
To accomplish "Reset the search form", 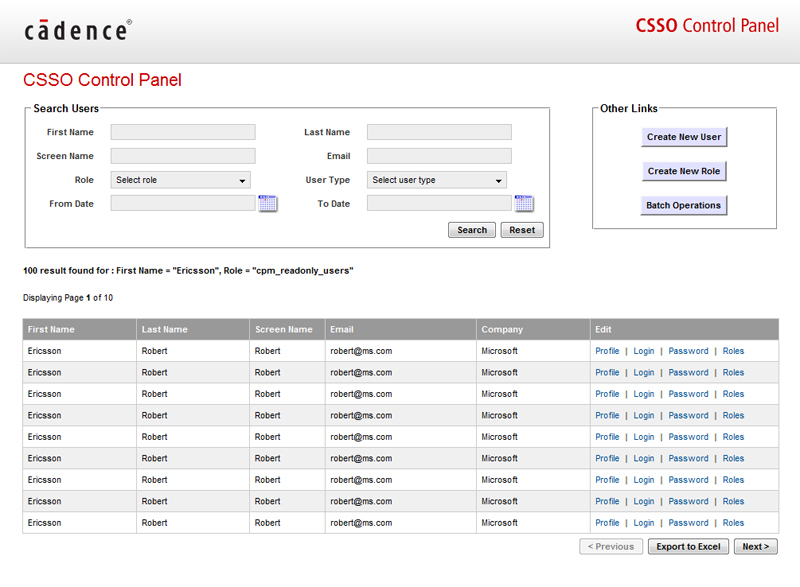I will (x=521, y=229).
